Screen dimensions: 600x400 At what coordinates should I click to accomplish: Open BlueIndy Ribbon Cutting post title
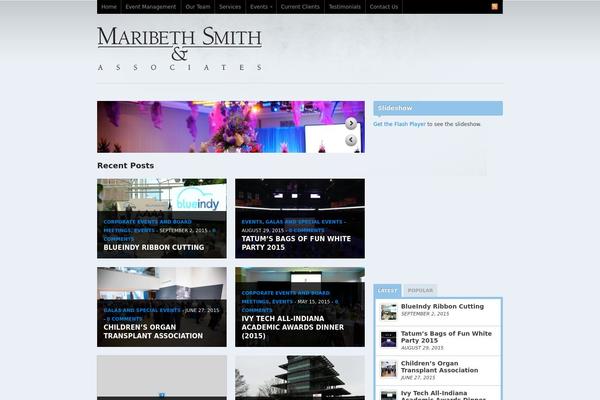154,248
